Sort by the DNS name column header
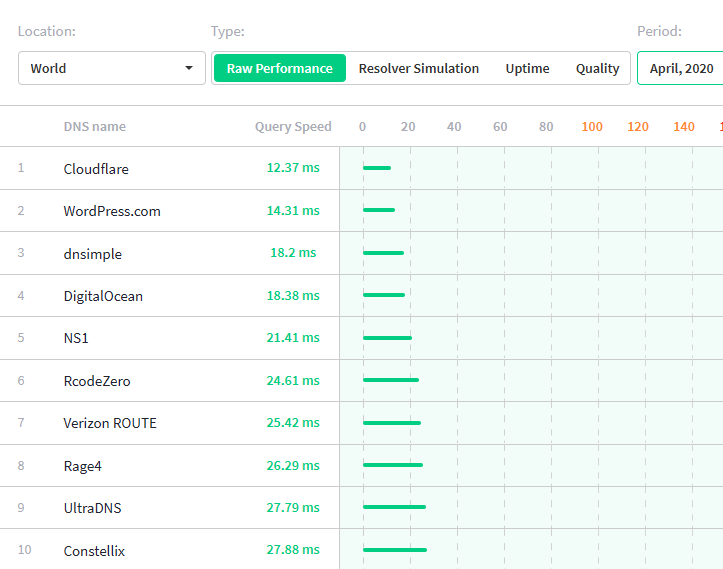Viewport: 723px width, 569px height. pos(95,127)
